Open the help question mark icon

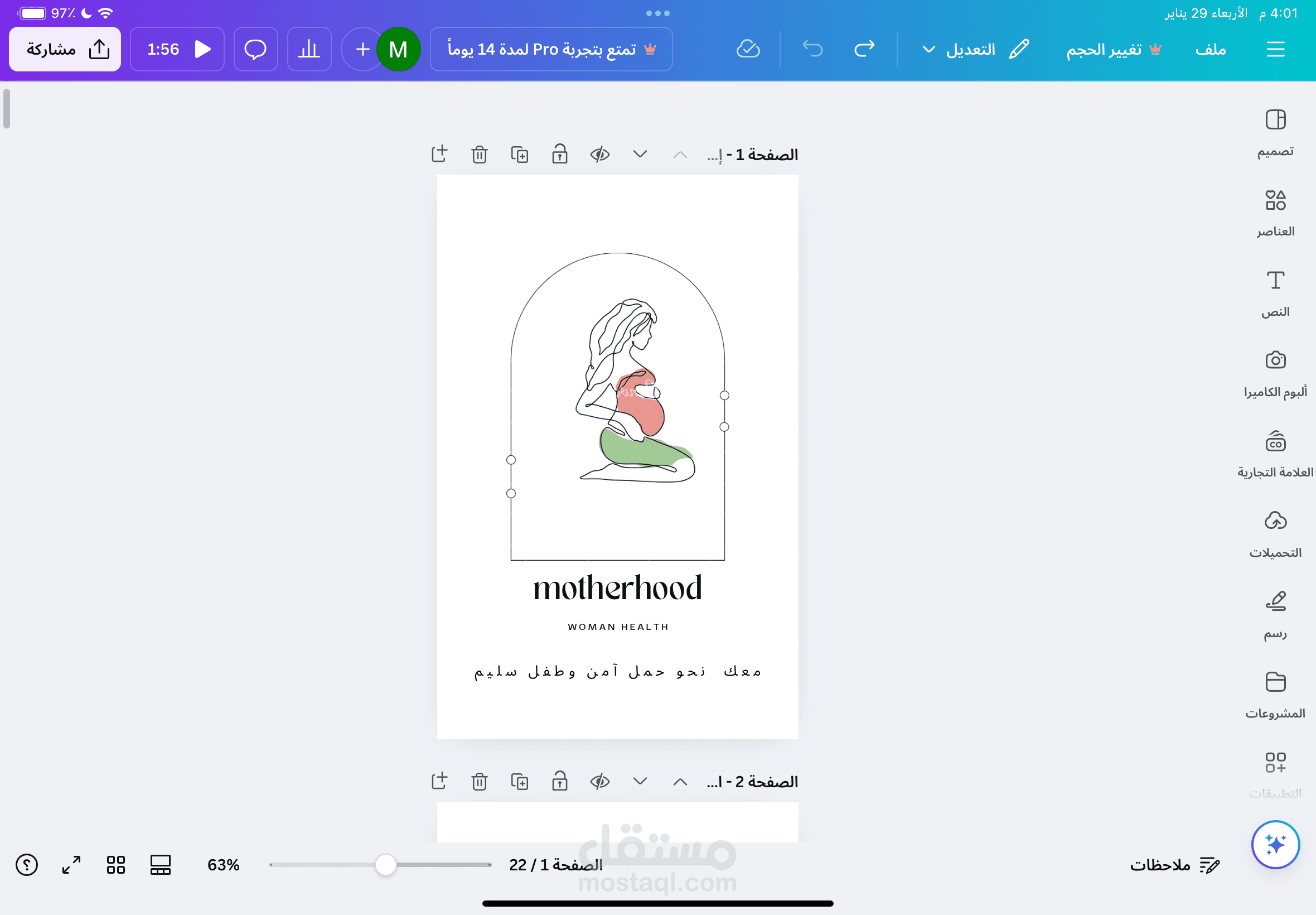(26, 865)
